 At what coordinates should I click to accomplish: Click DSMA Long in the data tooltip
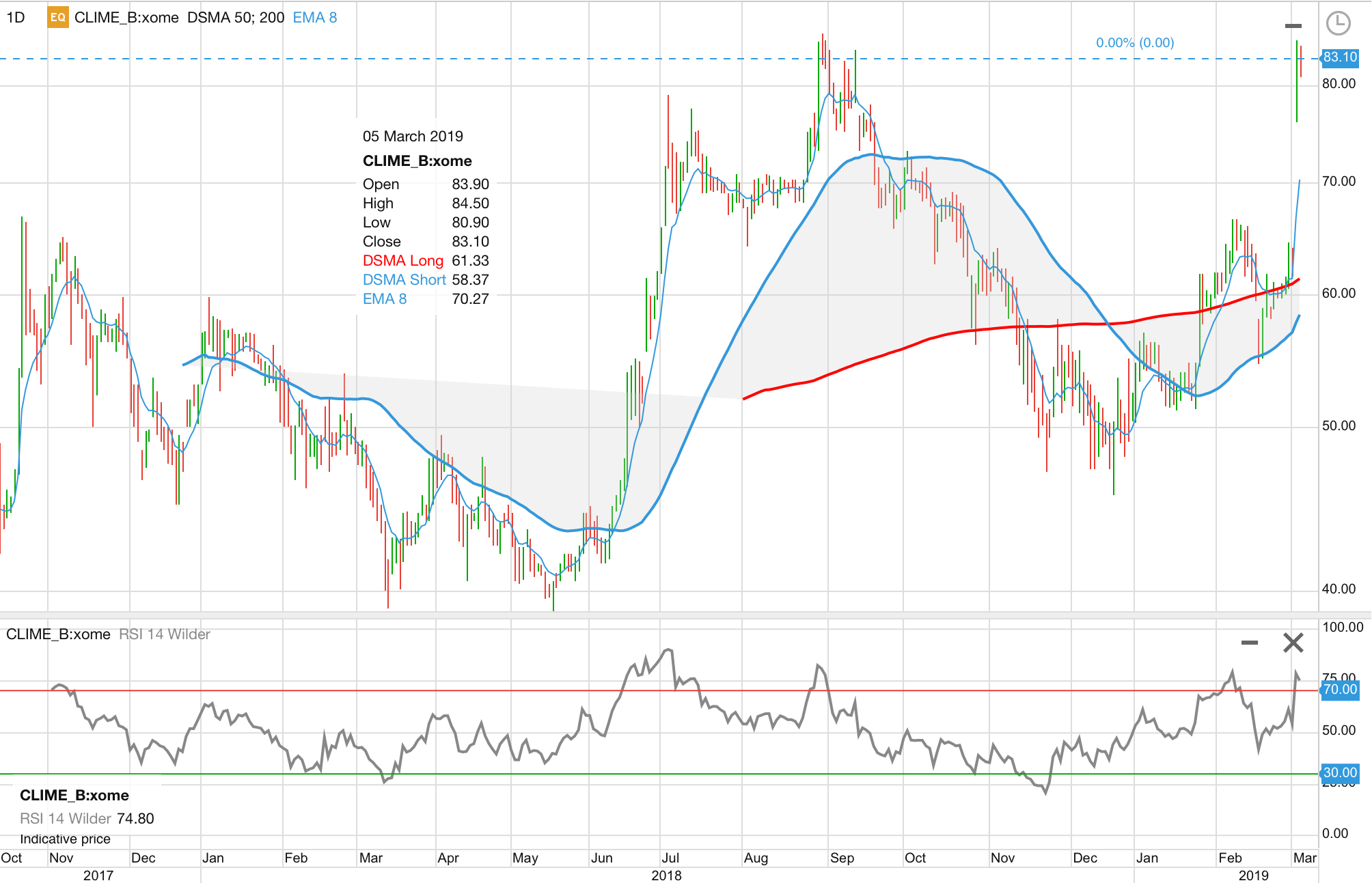click(x=402, y=261)
